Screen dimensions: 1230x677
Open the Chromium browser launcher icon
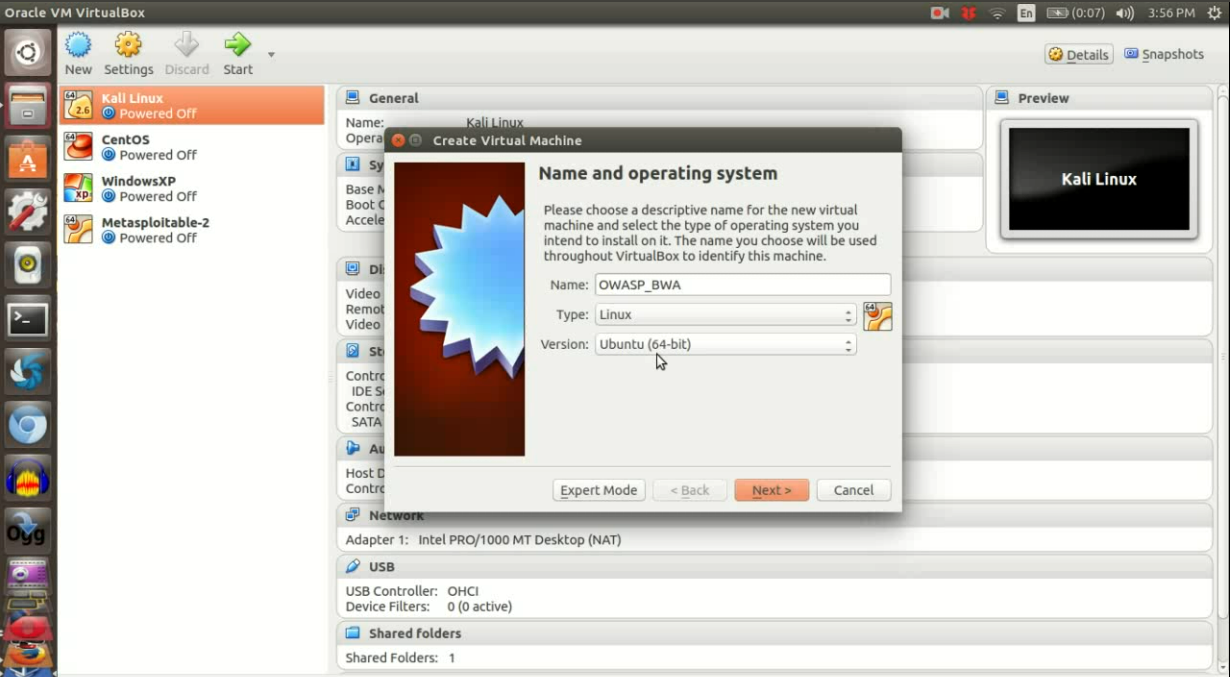(27, 427)
